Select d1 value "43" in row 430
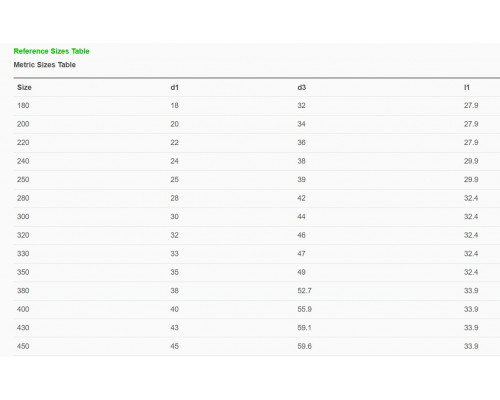The image size is (500, 400). [175, 327]
